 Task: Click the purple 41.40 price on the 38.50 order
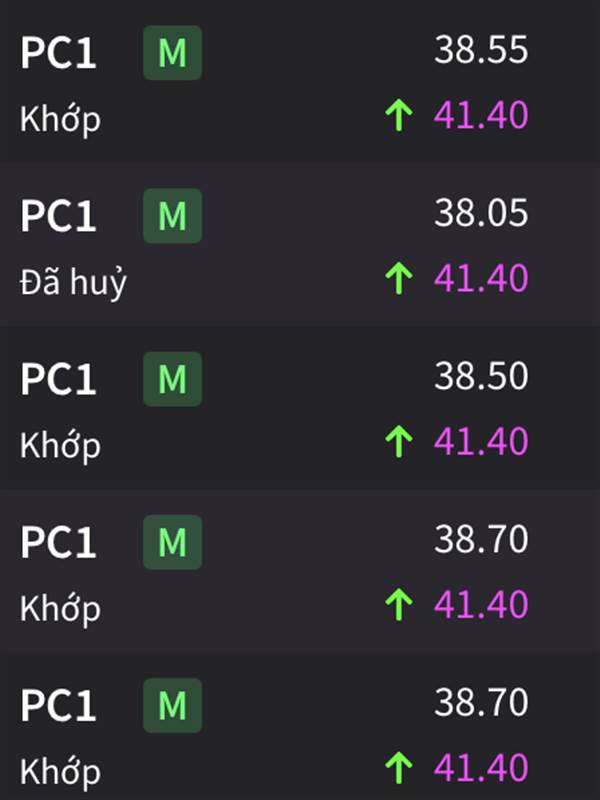pyautogui.click(x=481, y=441)
